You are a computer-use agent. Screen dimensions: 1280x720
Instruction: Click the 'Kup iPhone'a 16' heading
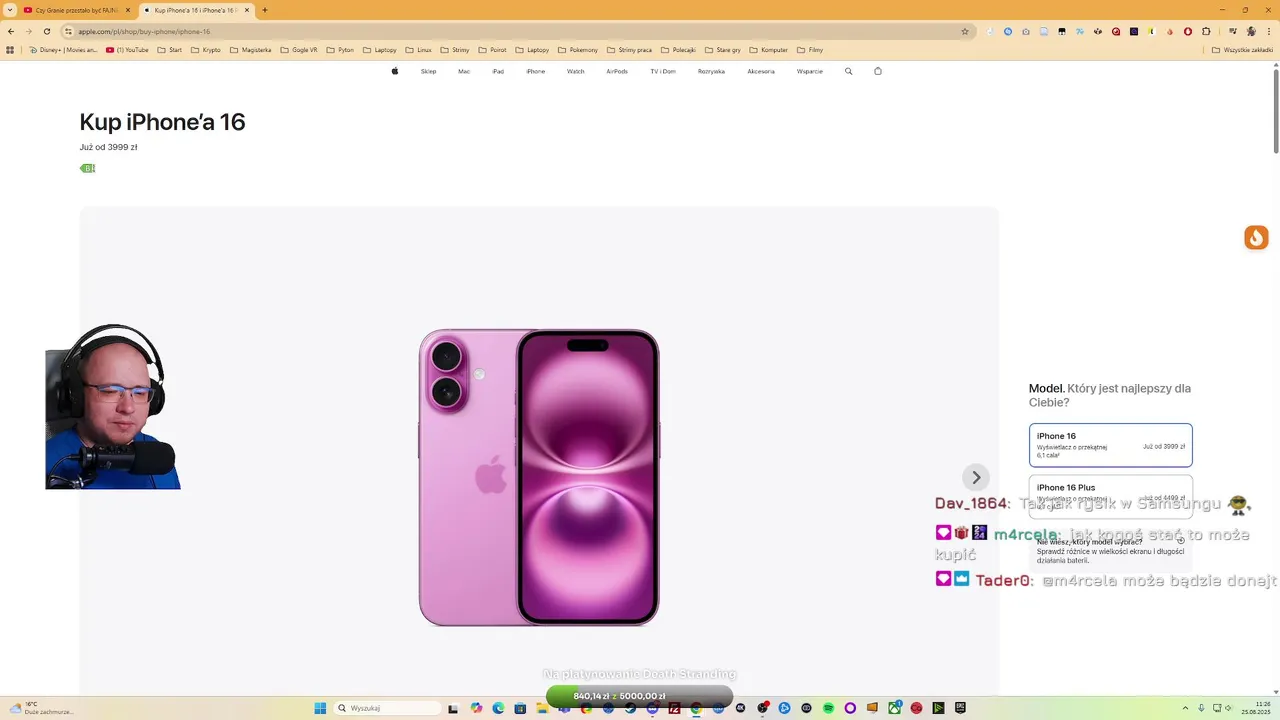[162, 122]
